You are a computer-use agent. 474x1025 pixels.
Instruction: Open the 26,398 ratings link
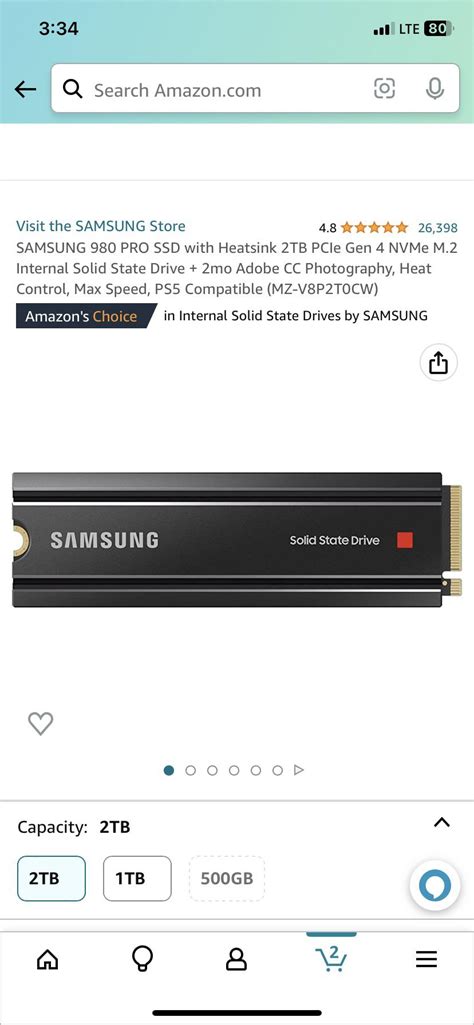[x=437, y=227]
